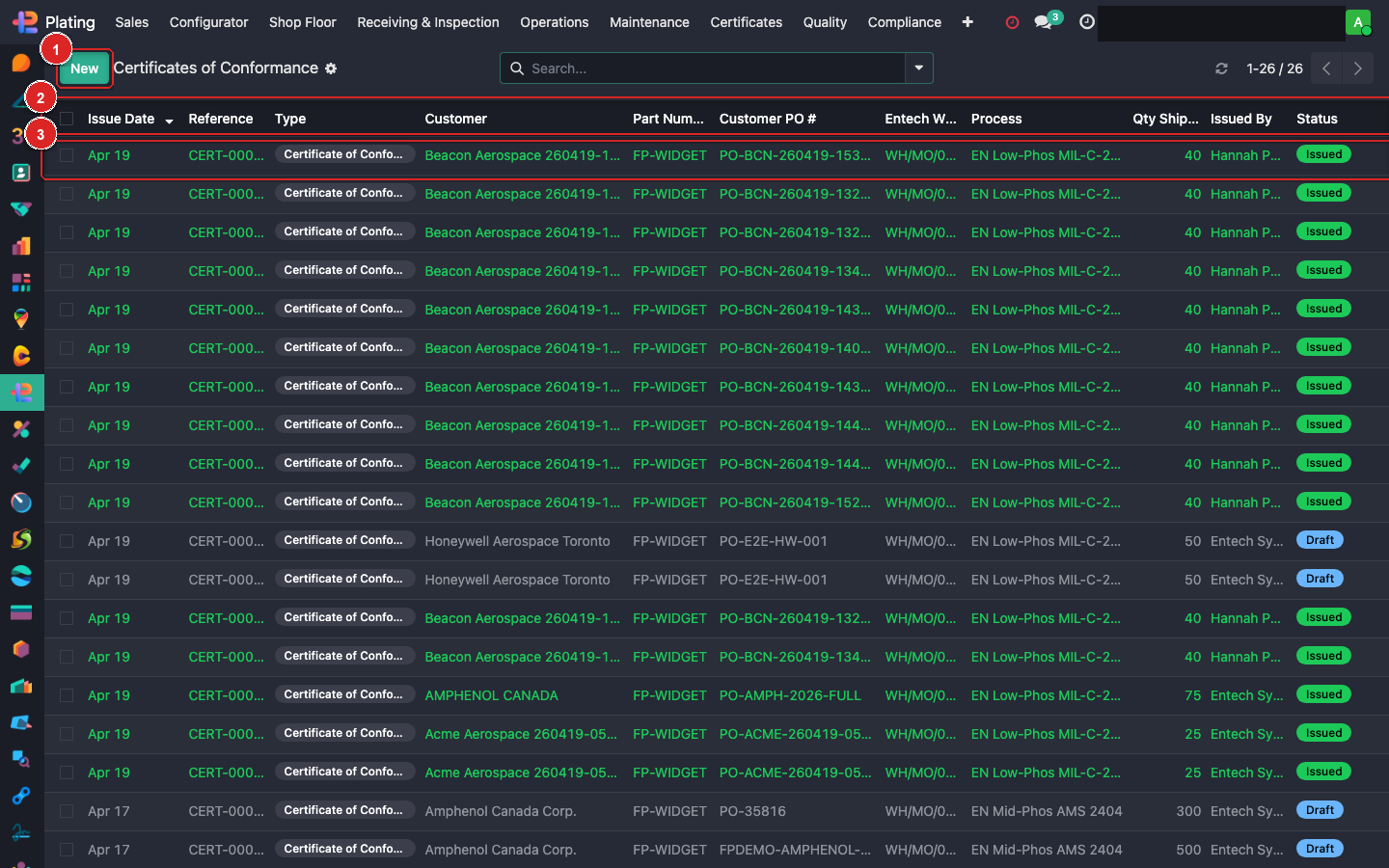
Task: Open the user avatar menu
Action: coord(1358,22)
